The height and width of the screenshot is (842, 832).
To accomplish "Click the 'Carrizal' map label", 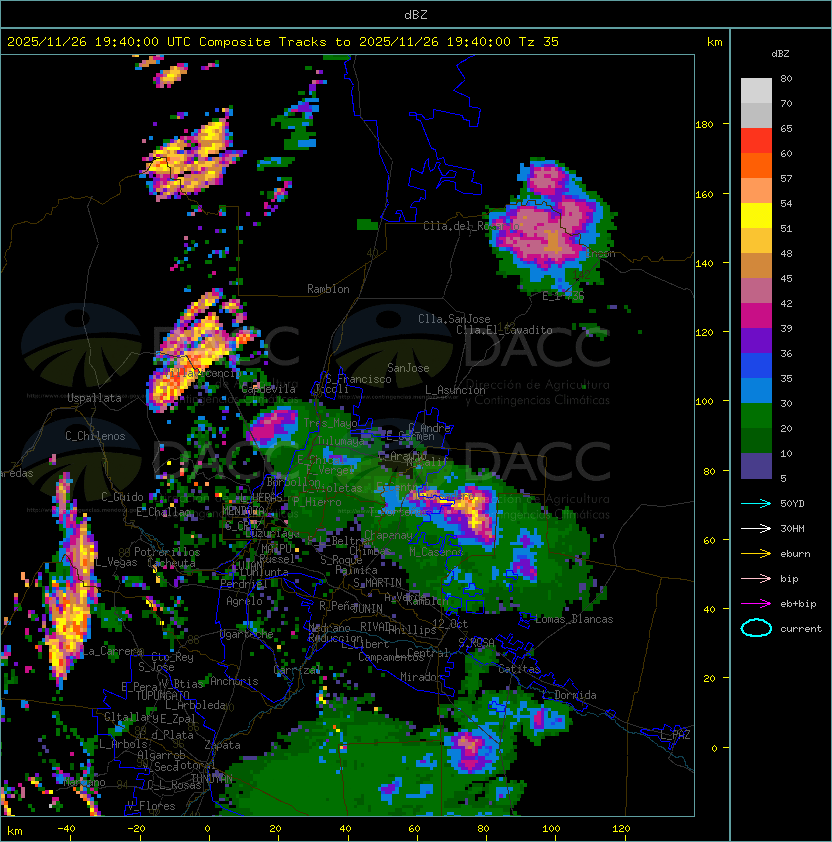I will pyautogui.click(x=297, y=670).
